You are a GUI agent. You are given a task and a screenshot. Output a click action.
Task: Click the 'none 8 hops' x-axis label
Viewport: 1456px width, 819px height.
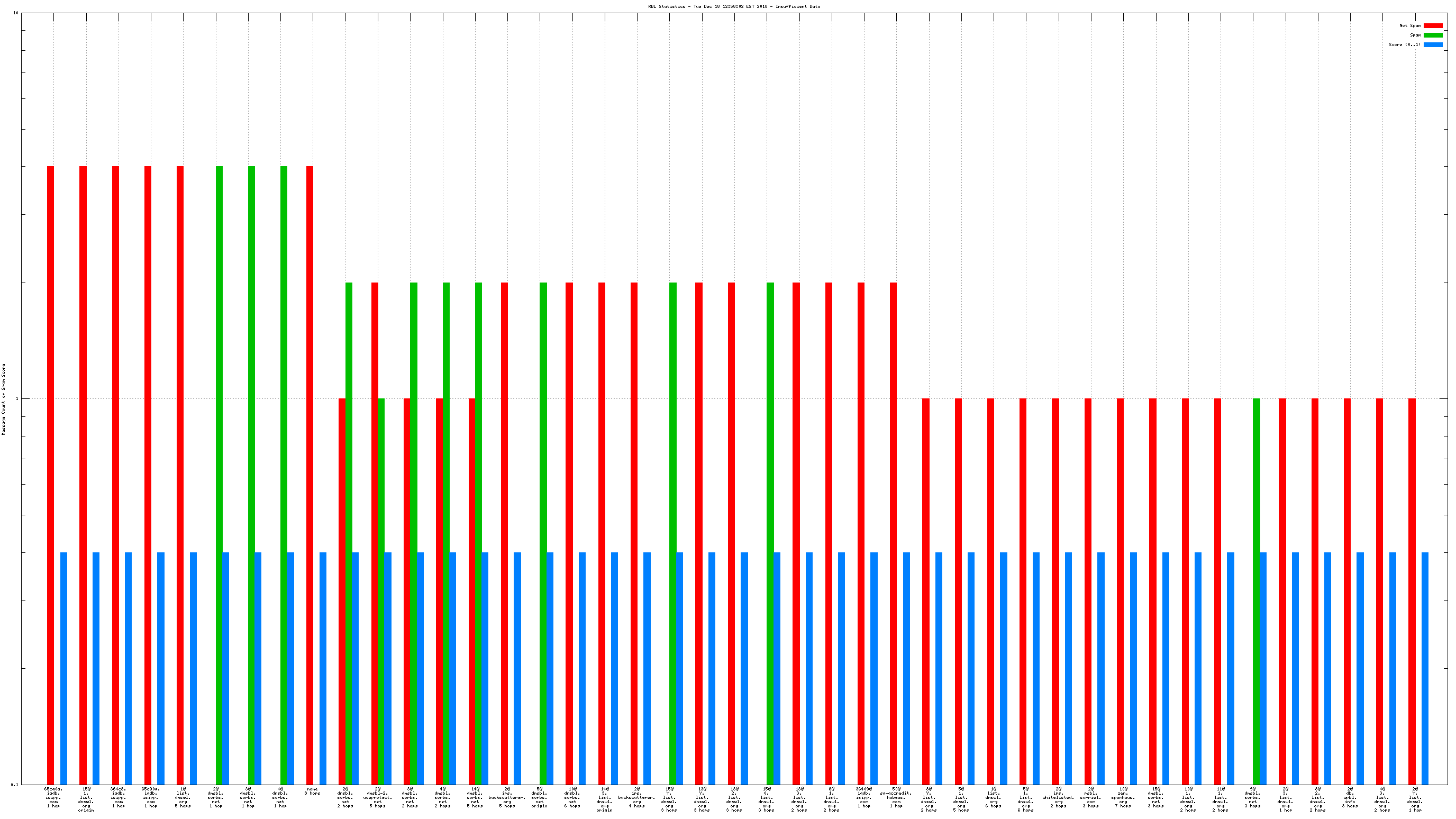coord(313,791)
